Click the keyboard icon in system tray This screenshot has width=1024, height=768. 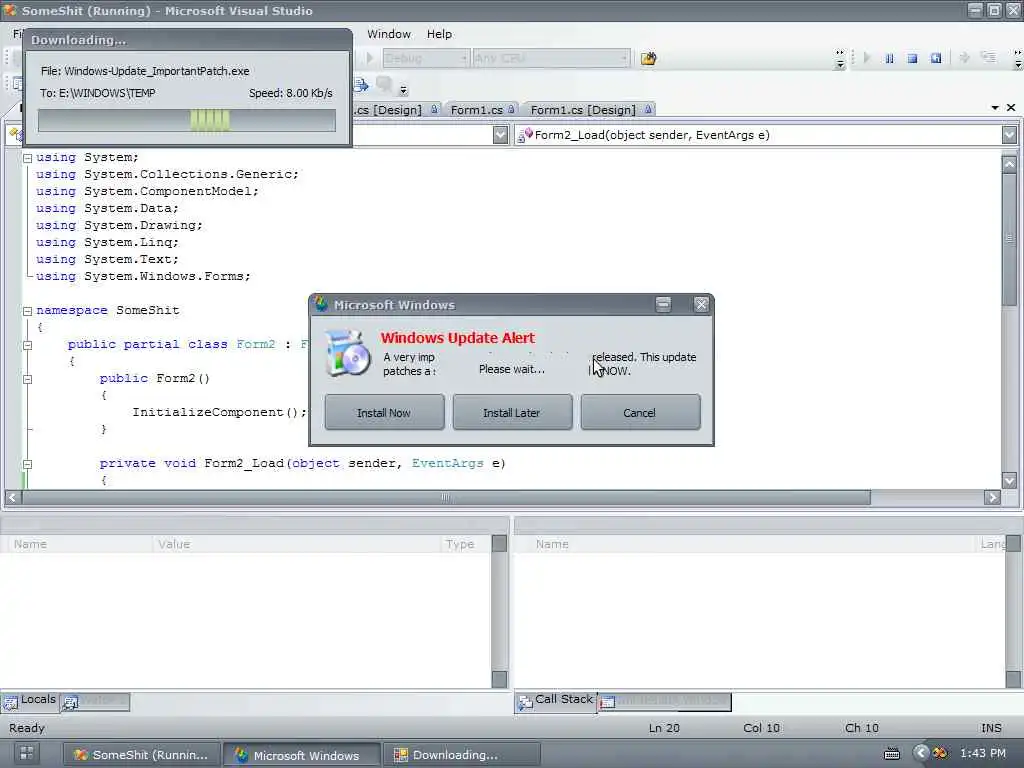click(891, 754)
